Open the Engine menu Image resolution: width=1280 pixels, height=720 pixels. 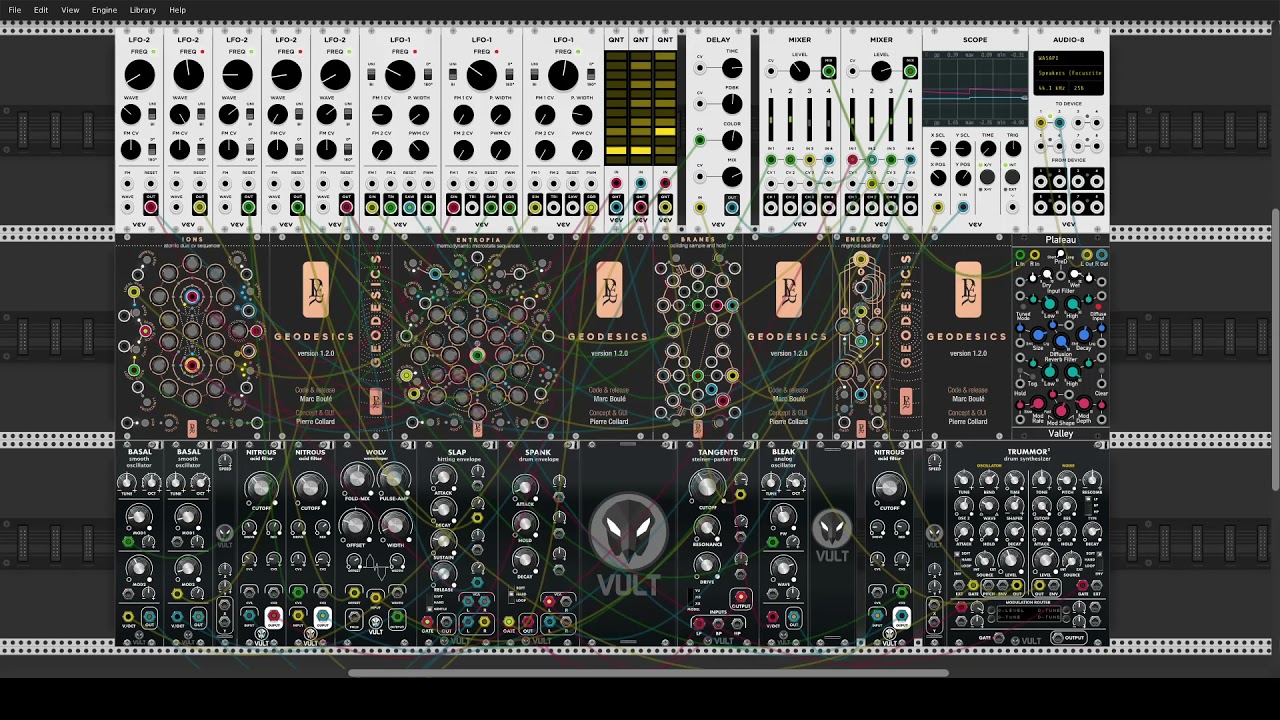[x=104, y=10]
